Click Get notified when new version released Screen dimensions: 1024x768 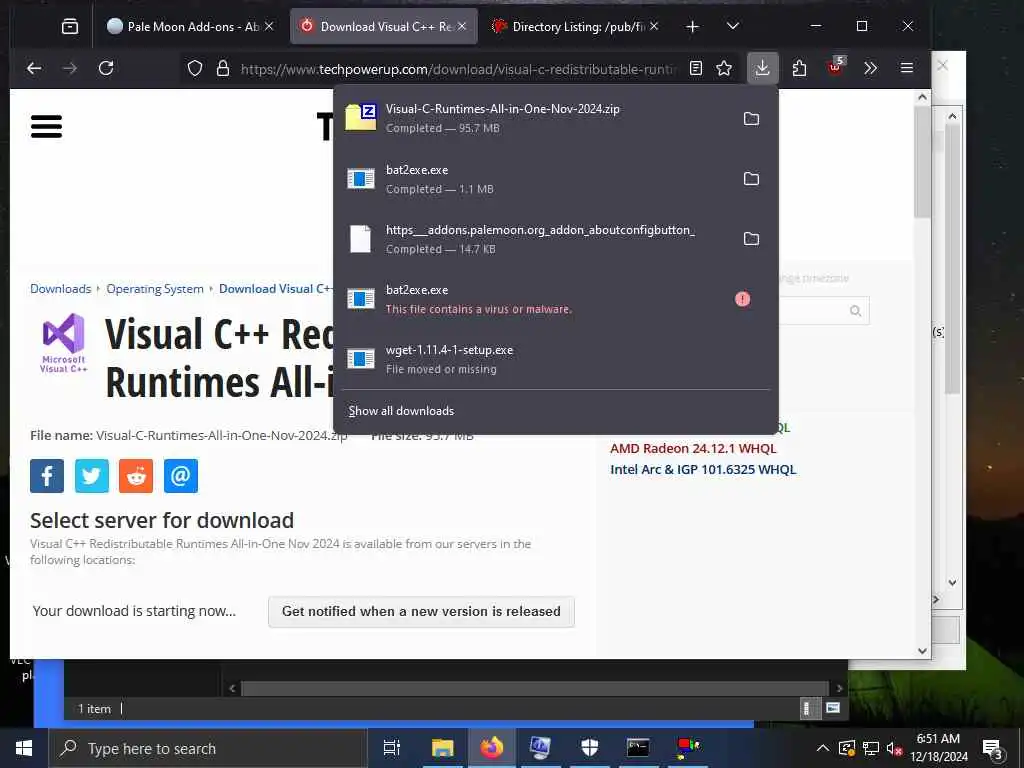pos(421,611)
